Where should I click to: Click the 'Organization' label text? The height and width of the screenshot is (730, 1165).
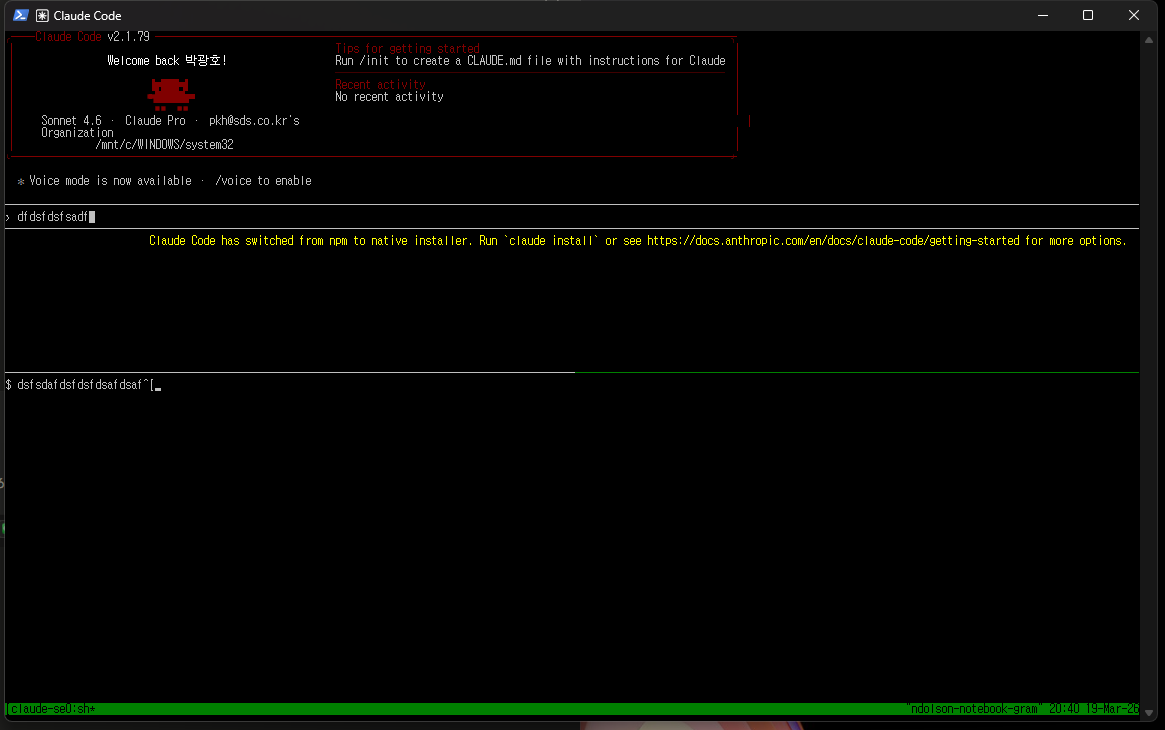pyautogui.click(x=77, y=133)
